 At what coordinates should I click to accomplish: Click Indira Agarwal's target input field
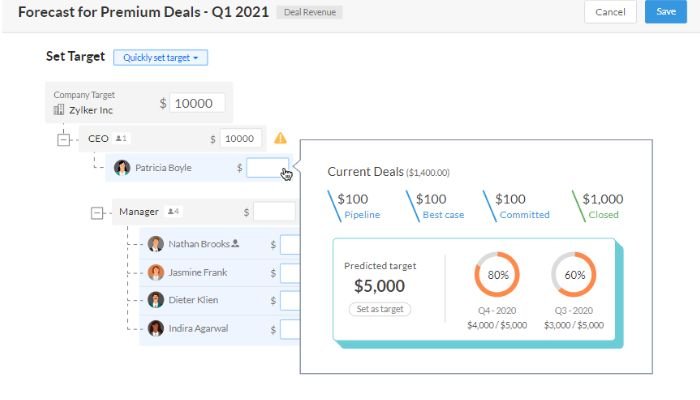tap(290, 329)
